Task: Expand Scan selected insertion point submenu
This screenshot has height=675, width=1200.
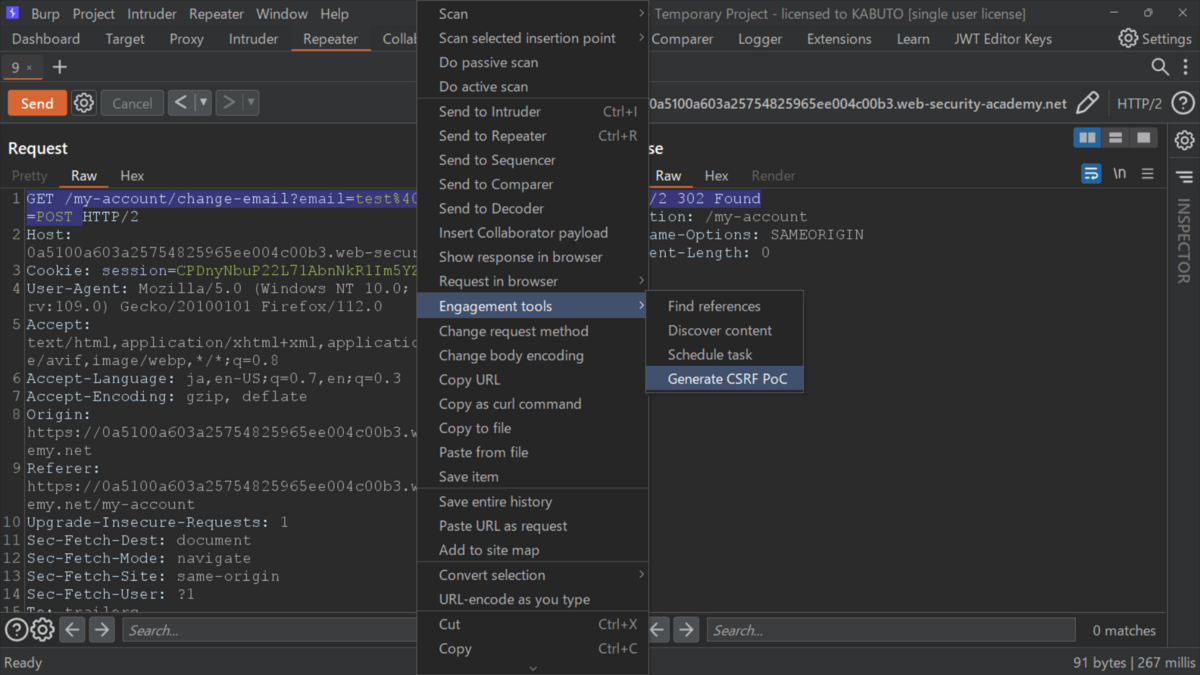Action: click(641, 38)
